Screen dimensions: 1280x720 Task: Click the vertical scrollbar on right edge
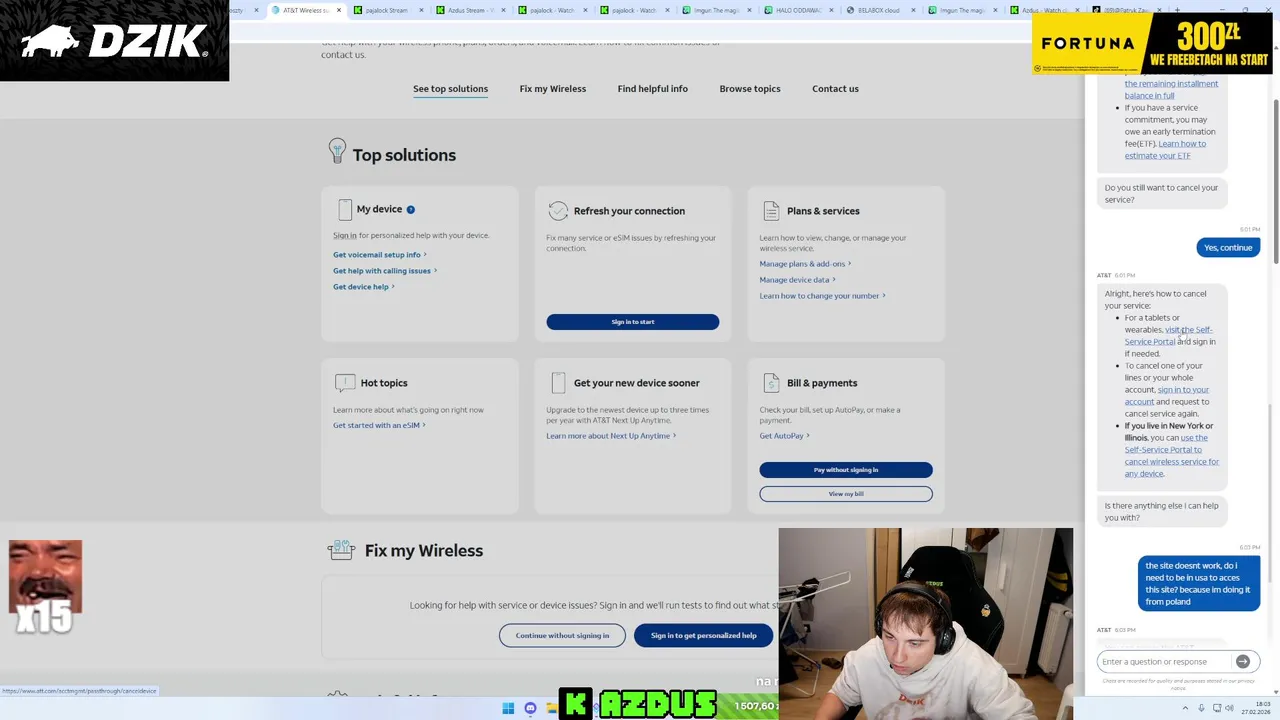pos(1275,180)
